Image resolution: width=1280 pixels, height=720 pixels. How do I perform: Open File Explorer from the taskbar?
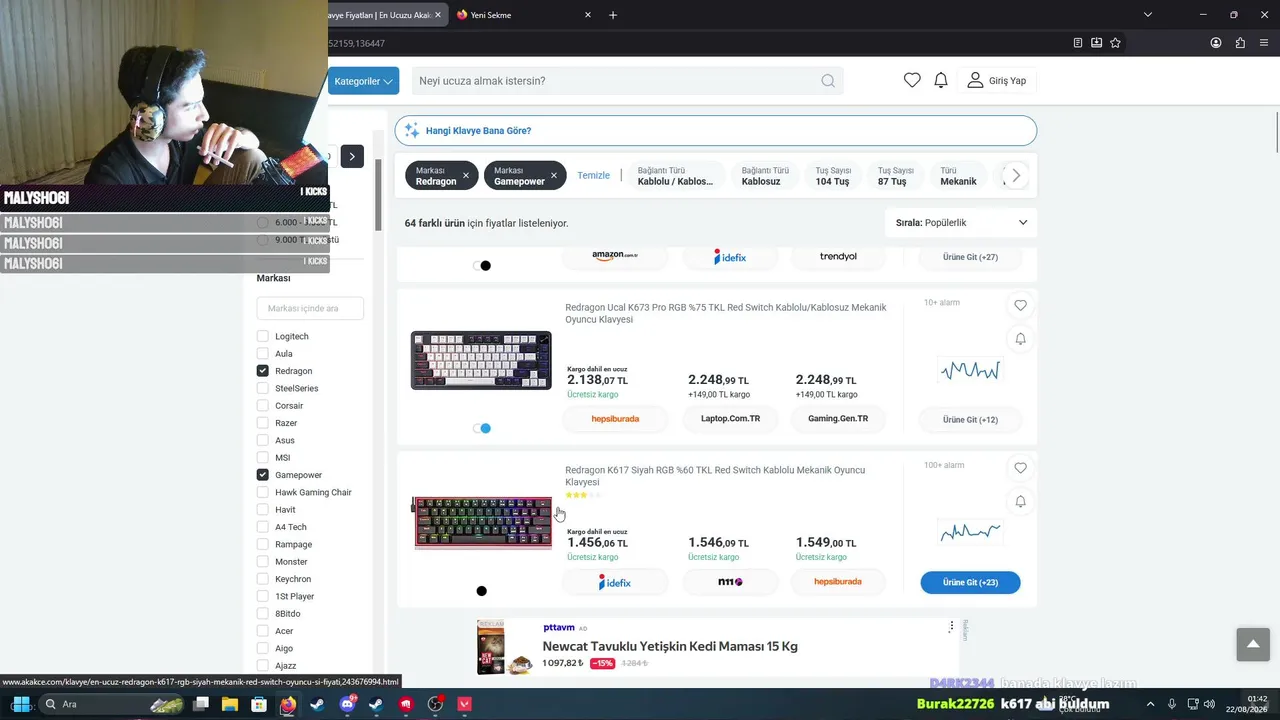tap(229, 704)
